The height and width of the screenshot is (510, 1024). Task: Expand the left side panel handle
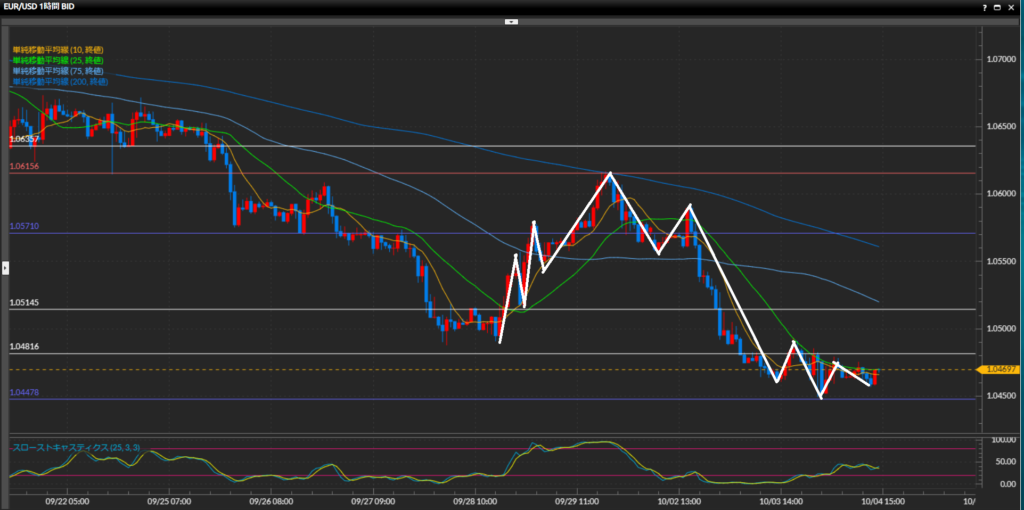[4, 267]
